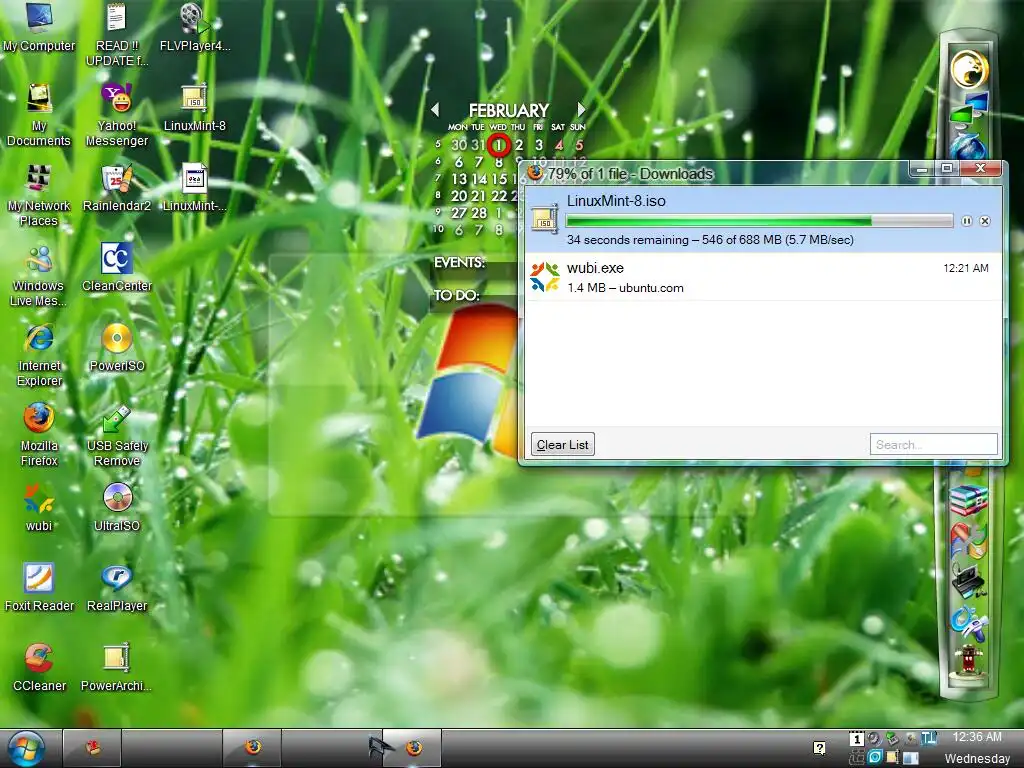Switch to the middle Firefox taskbar button
The width and height of the screenshot is (1024, 768).
tap(252, 748)
